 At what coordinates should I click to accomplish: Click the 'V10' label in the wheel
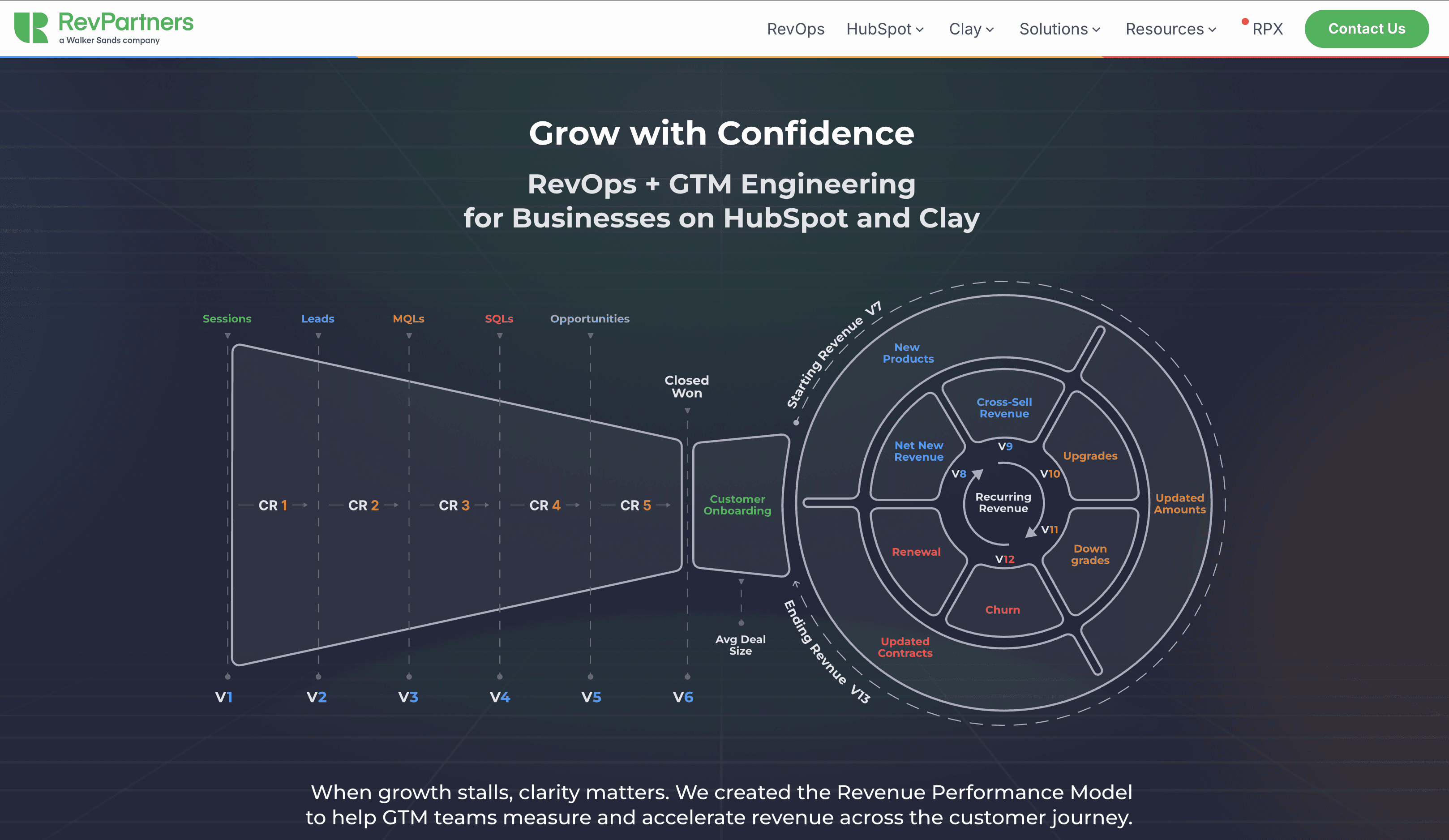(1050, 474)
